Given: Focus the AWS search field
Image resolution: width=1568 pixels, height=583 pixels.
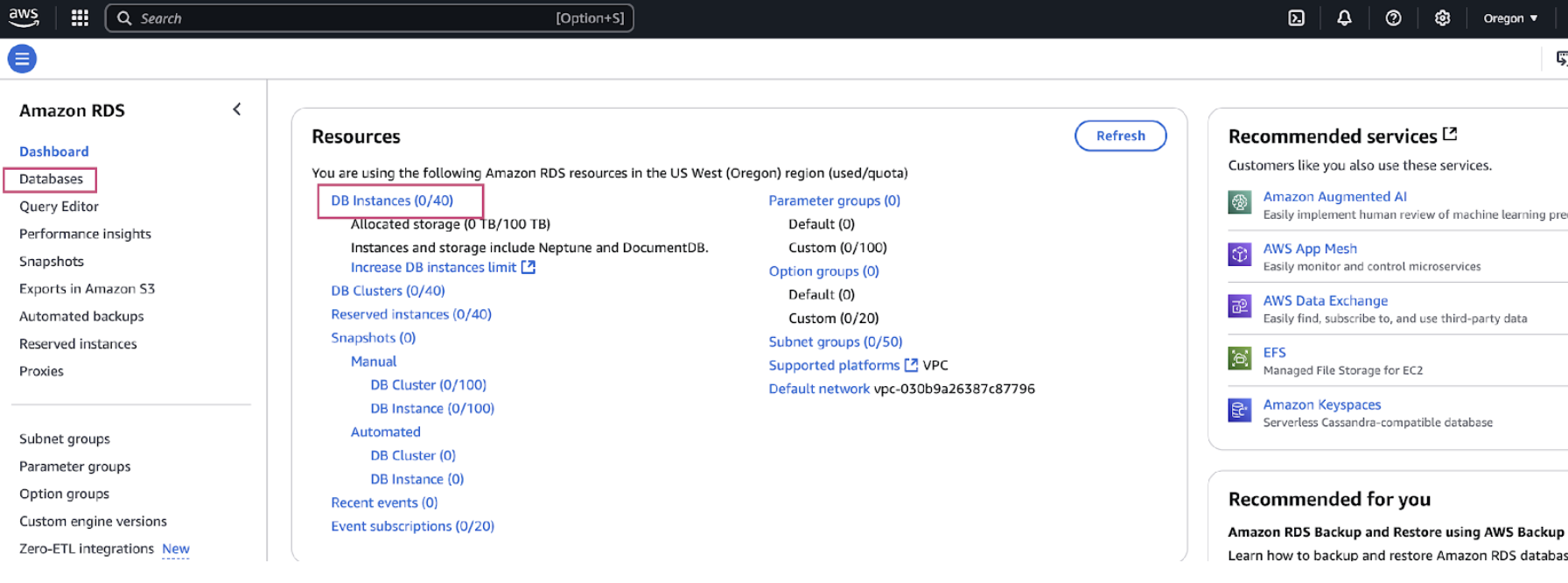Looking at the screenshot, I should coord(369,18).
